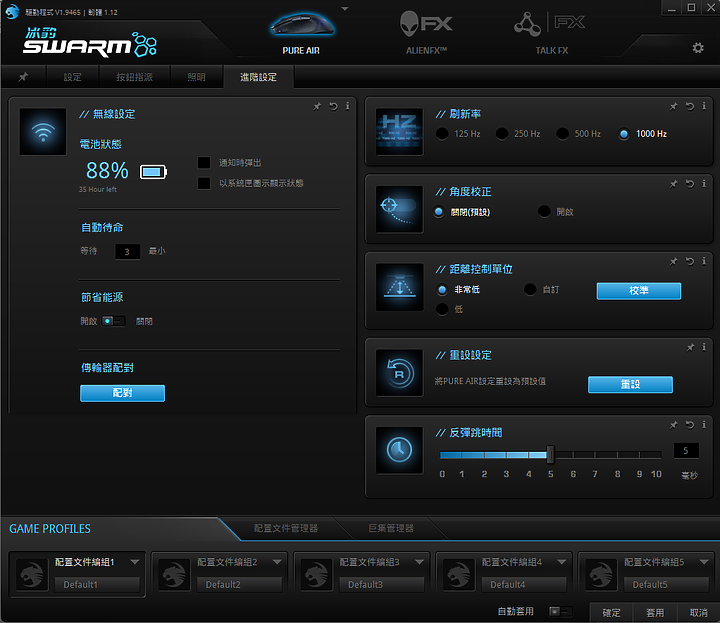Click the 取消 button
Viewport: 720px width, 623px height.
698,612
